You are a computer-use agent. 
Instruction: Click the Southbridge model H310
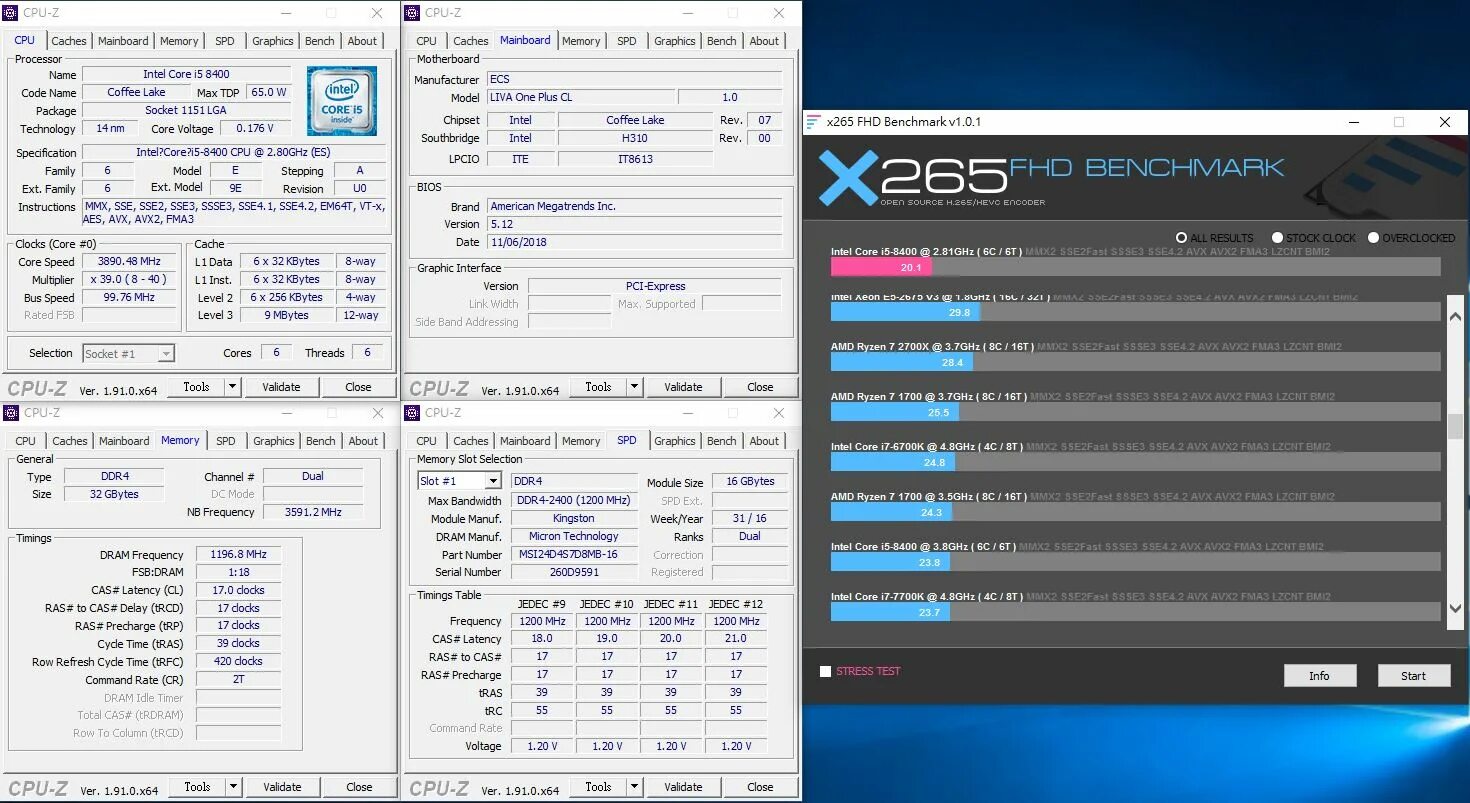[635, 138]
